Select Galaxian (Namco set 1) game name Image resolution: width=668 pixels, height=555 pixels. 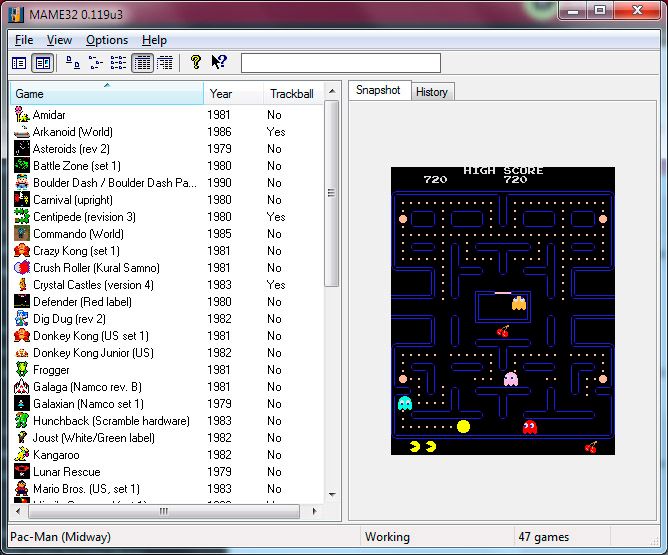(x=88, y=404)
